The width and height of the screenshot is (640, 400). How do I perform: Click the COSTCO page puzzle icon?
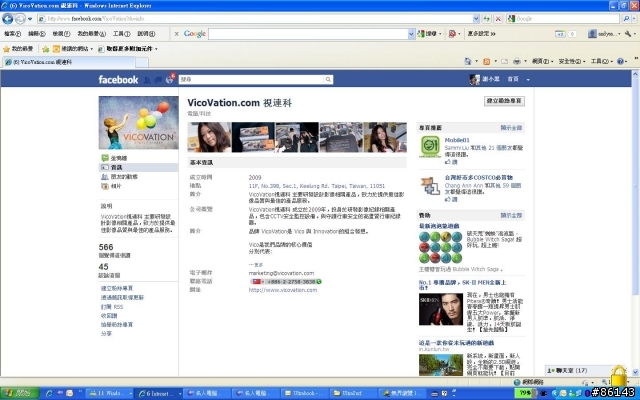point(430,186)
